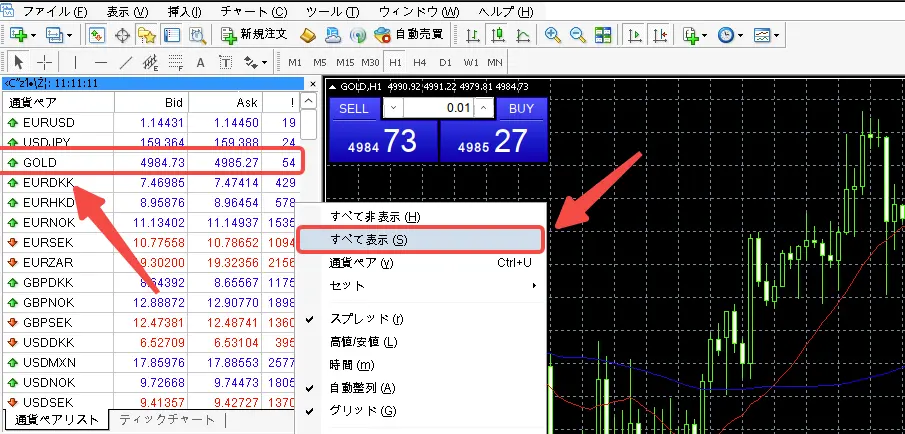Tile chart windows icon
The height and width of the screenshot is (434, 905).
[x=603, y=36]
